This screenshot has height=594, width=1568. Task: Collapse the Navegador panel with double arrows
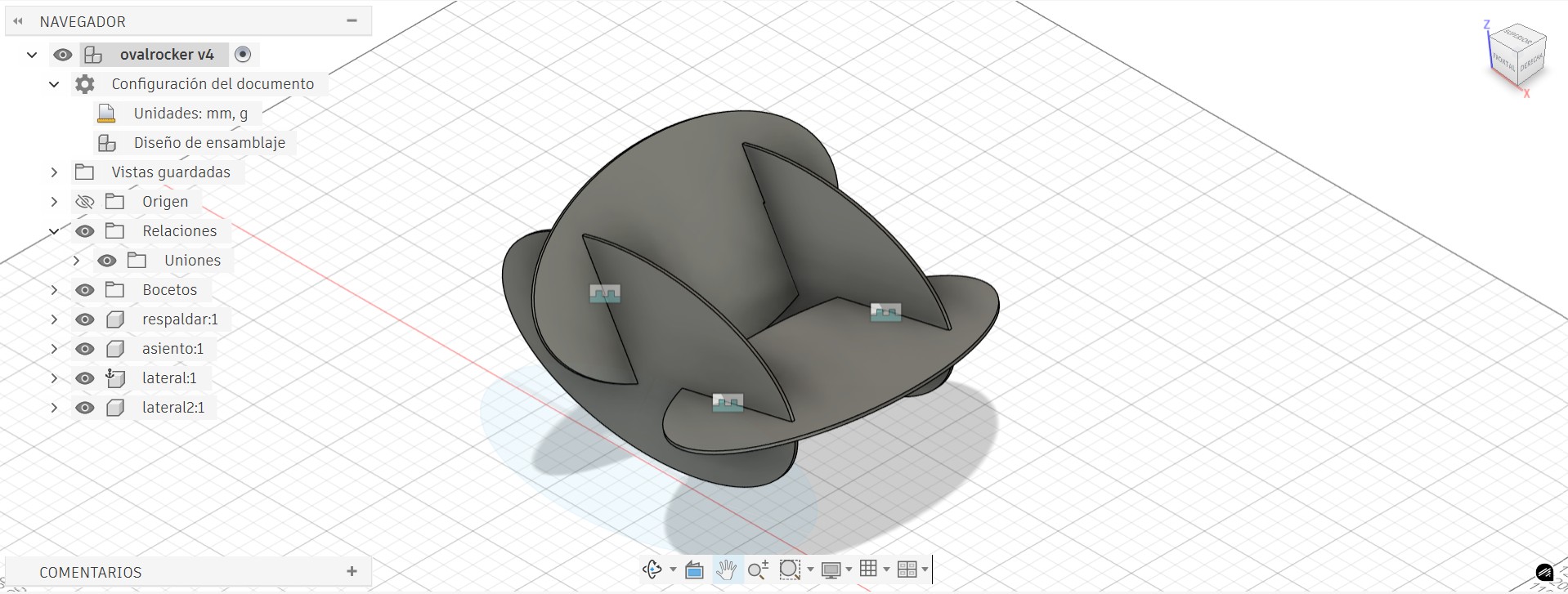point(18,21)
